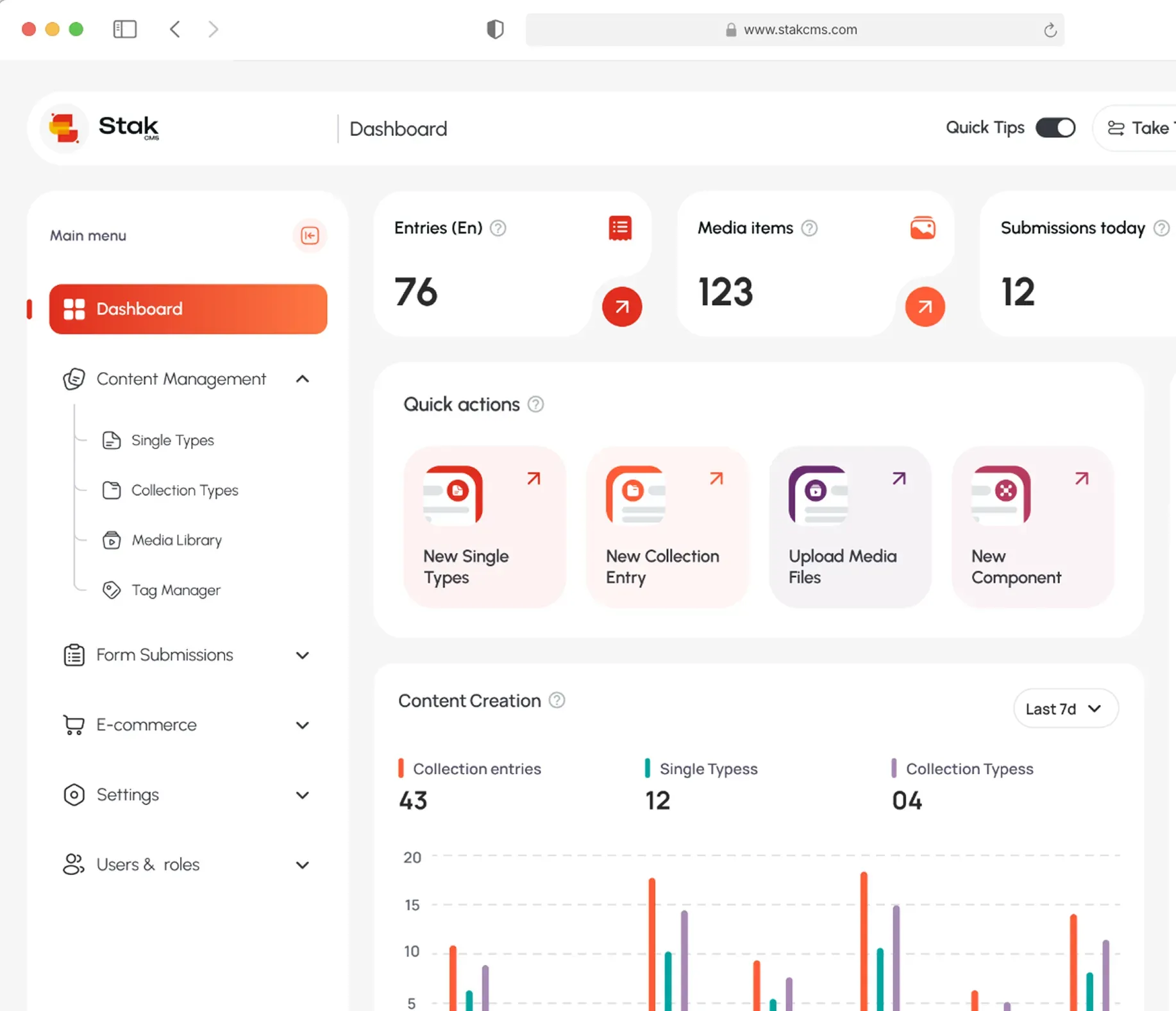1176x1011 pixels.
Task: Collapse the main menu sidebar icon
Action: click(310, 236)
